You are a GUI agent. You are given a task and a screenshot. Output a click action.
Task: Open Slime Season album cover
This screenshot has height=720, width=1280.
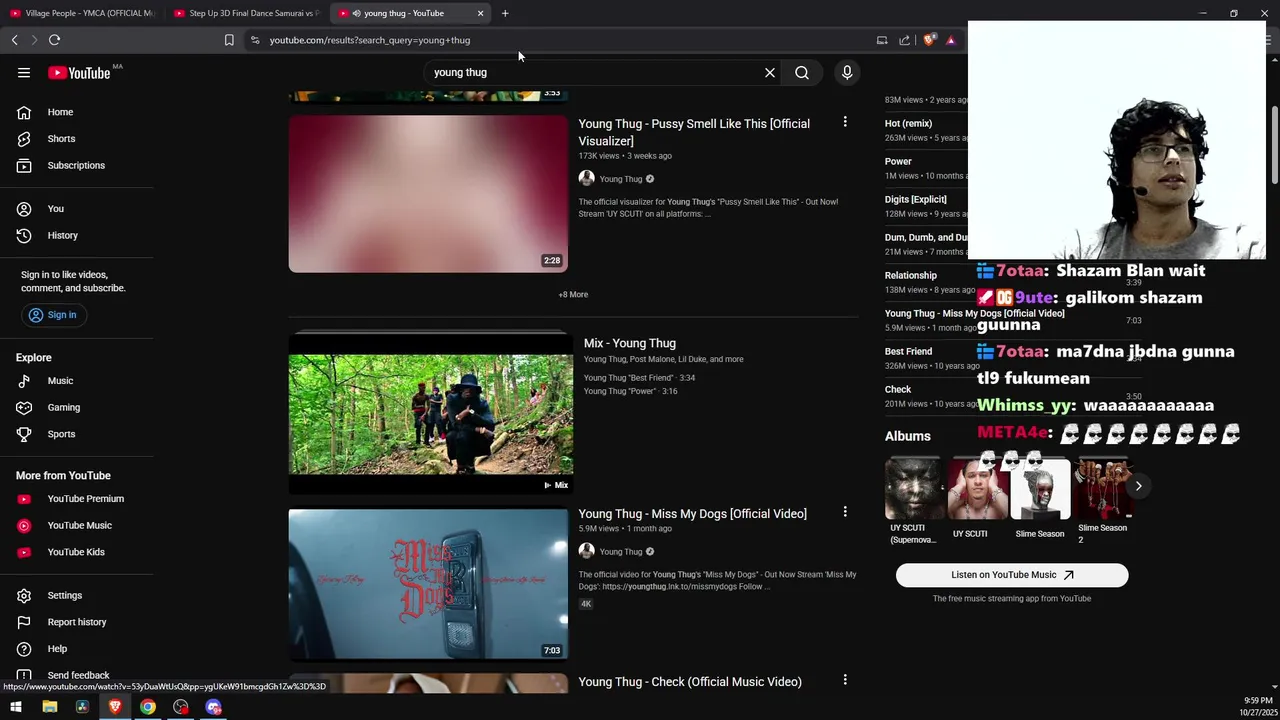tap(1040, 490)
